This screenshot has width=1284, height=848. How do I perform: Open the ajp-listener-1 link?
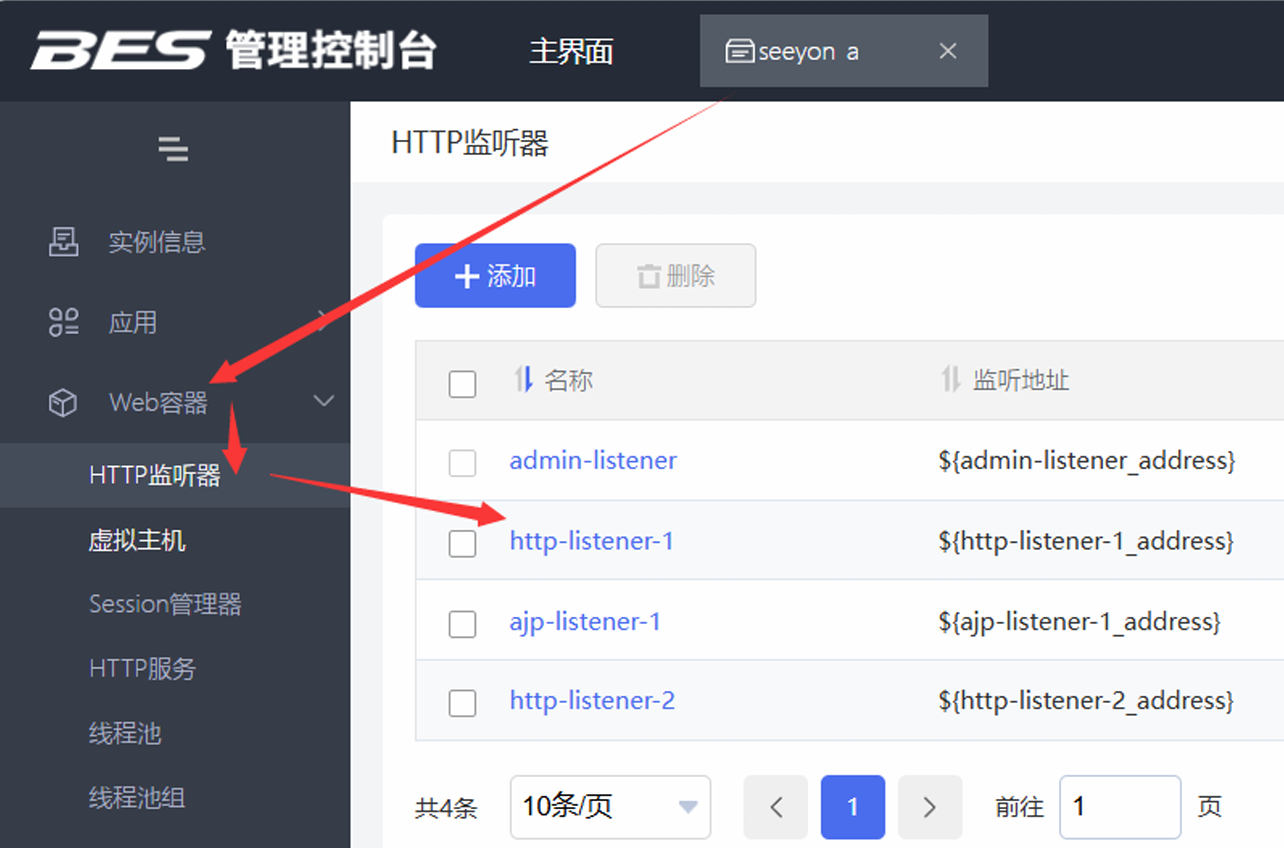tap(585, 621)
